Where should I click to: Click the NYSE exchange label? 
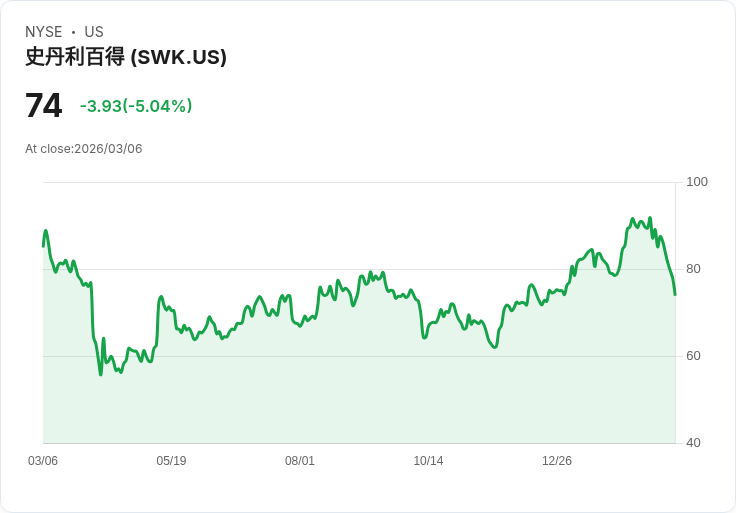[x=44, y=32]
